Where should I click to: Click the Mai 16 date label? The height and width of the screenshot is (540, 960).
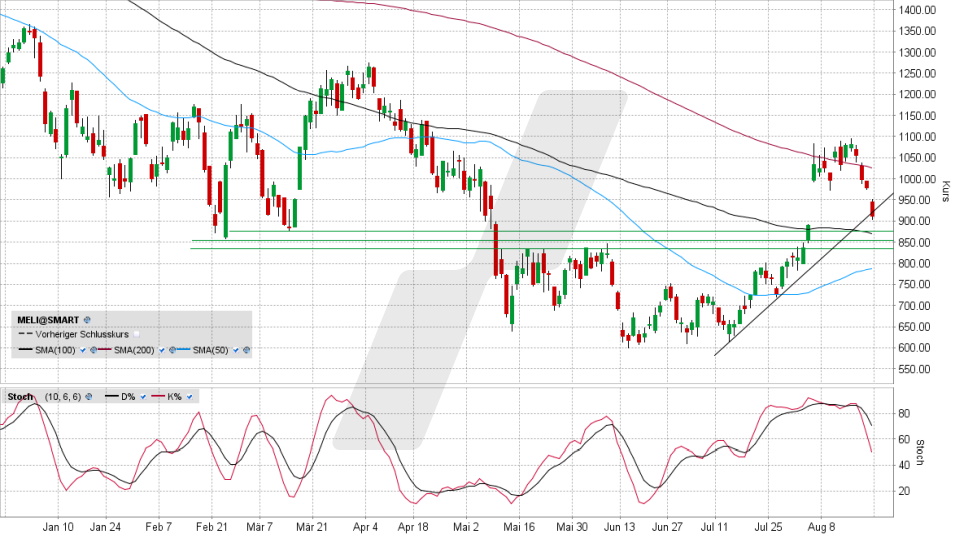519,527
